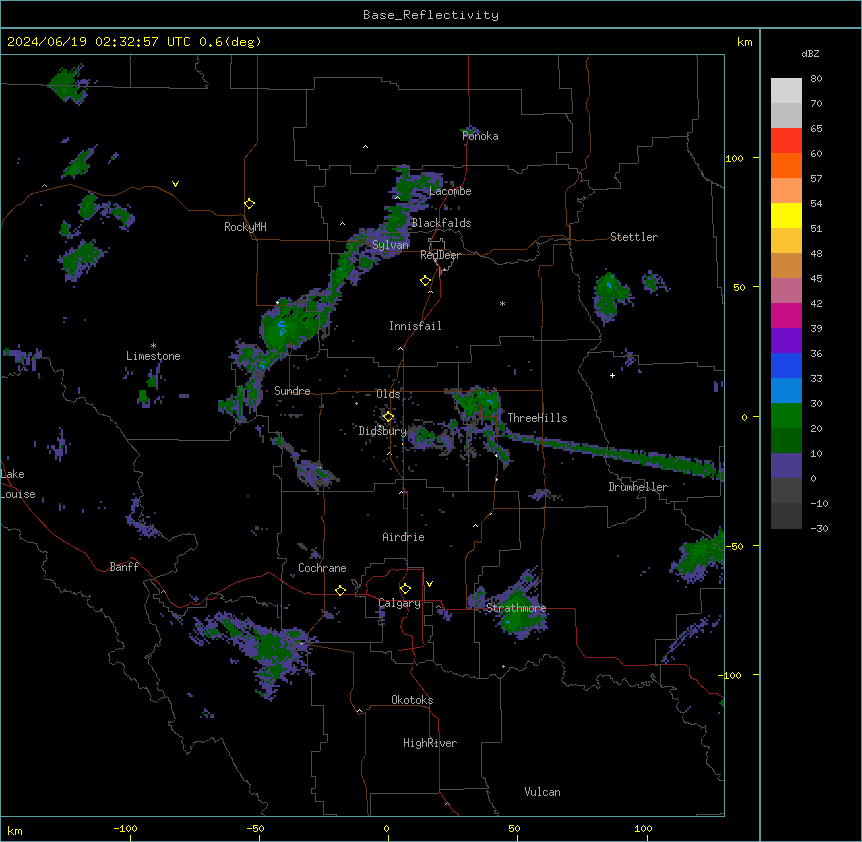
Task: Select the Innisfail label
Action: [x=415, y=326]
